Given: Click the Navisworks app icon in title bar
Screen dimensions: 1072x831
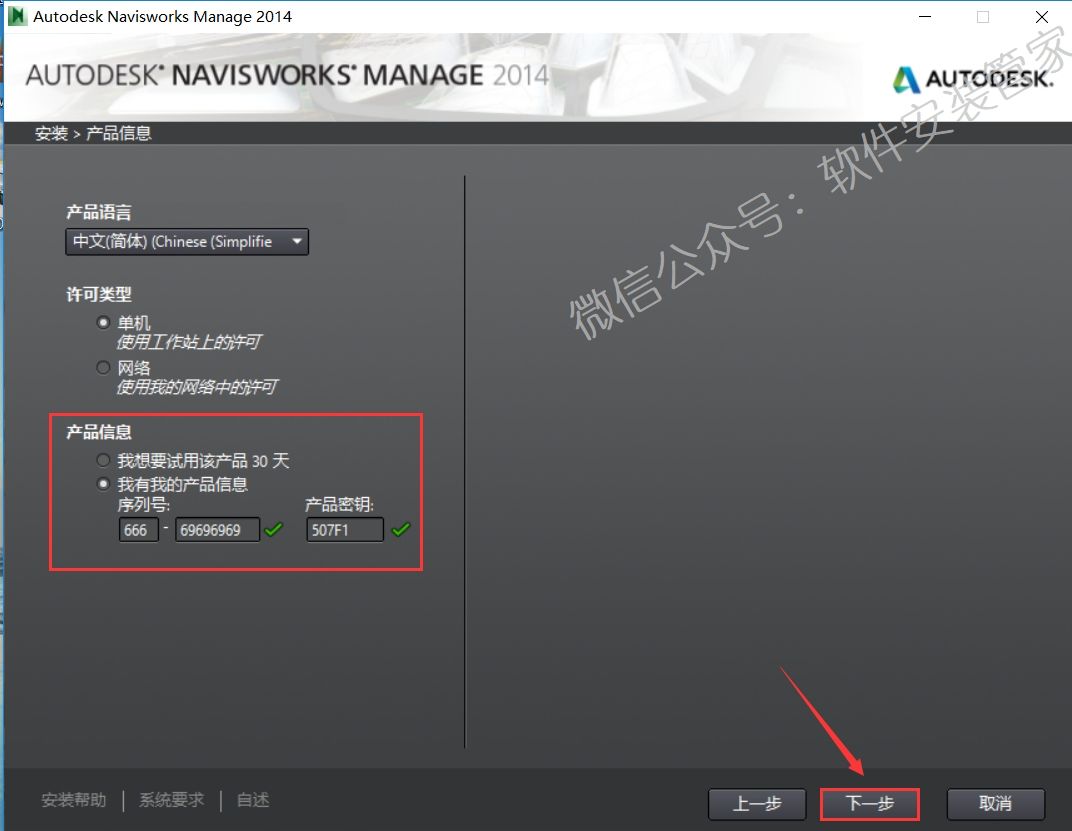Looking at the screenshot, I should point(16,17).
